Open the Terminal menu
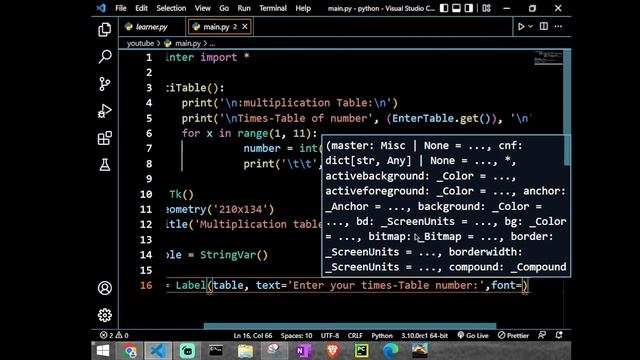Image resolution: width=640 pixels, height=360 pixels. pyautogui.click(x=273, y=8)
